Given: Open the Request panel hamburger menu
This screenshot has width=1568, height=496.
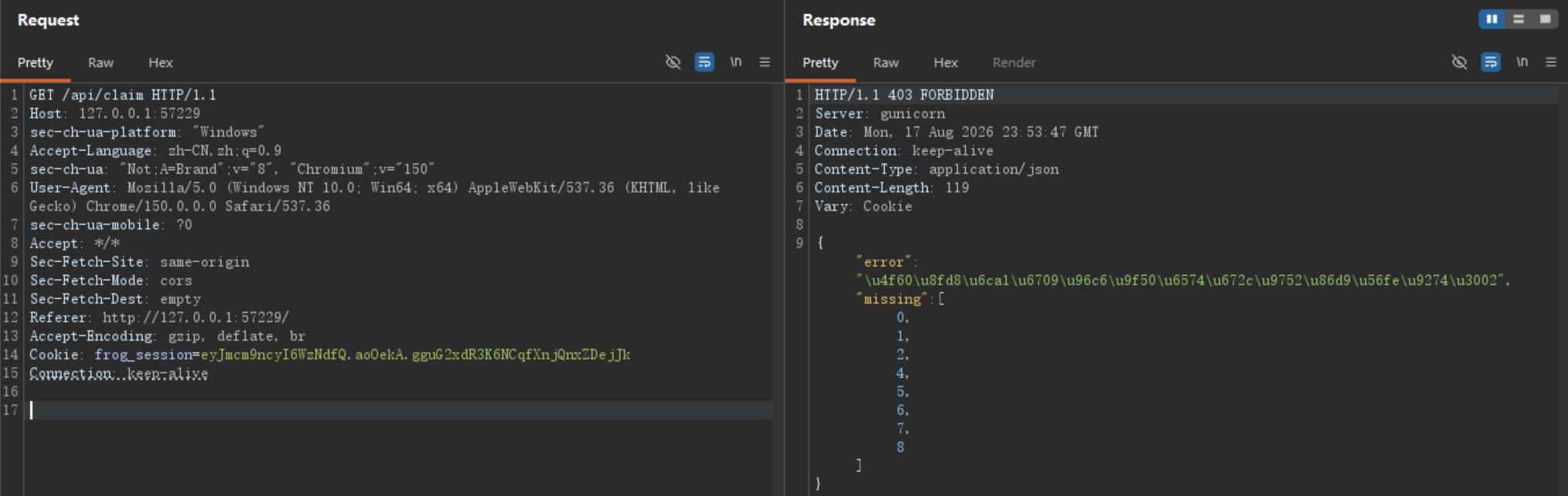Looking at the screenshot, I should pos(765,62).
